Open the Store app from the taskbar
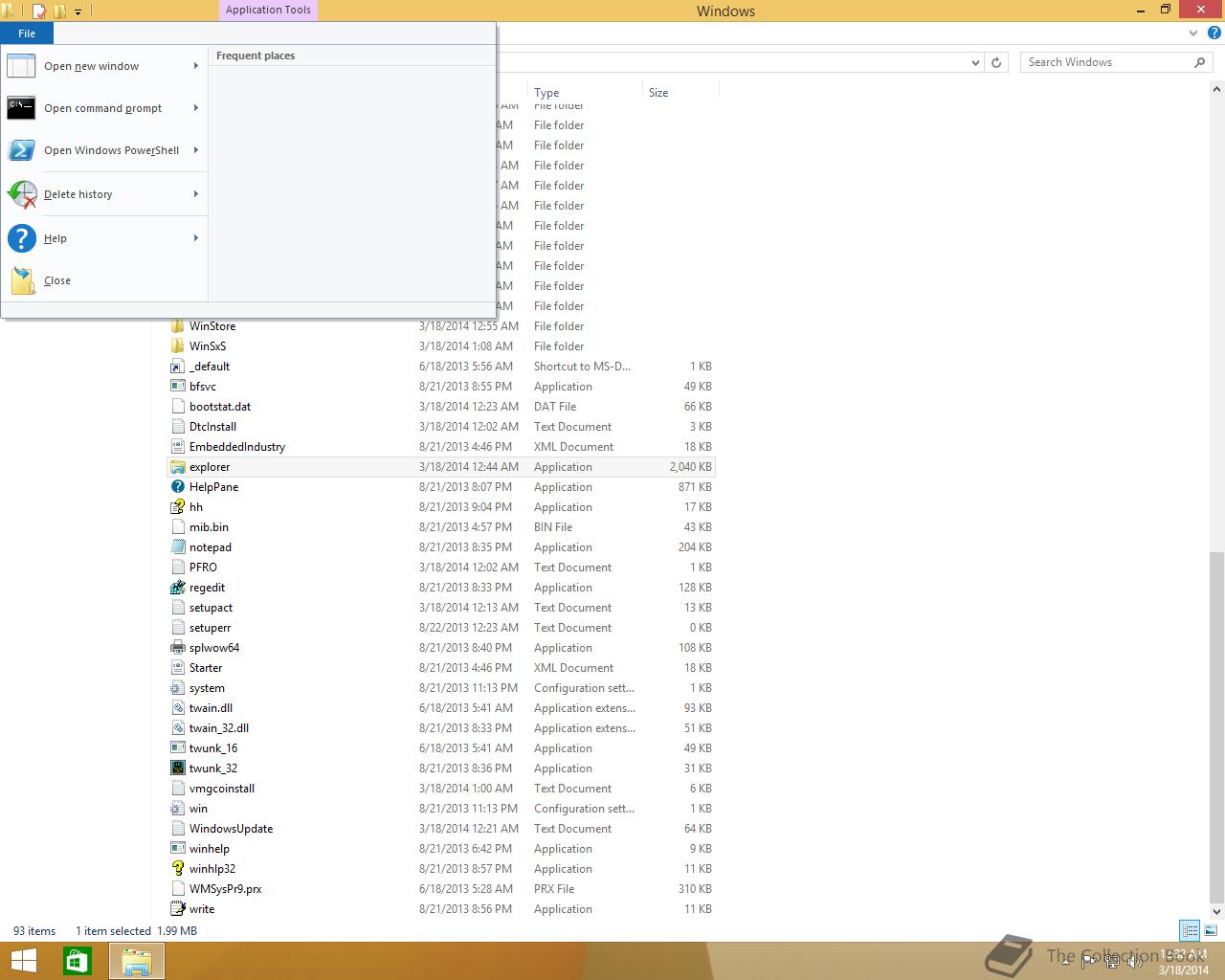 point(77,961)
